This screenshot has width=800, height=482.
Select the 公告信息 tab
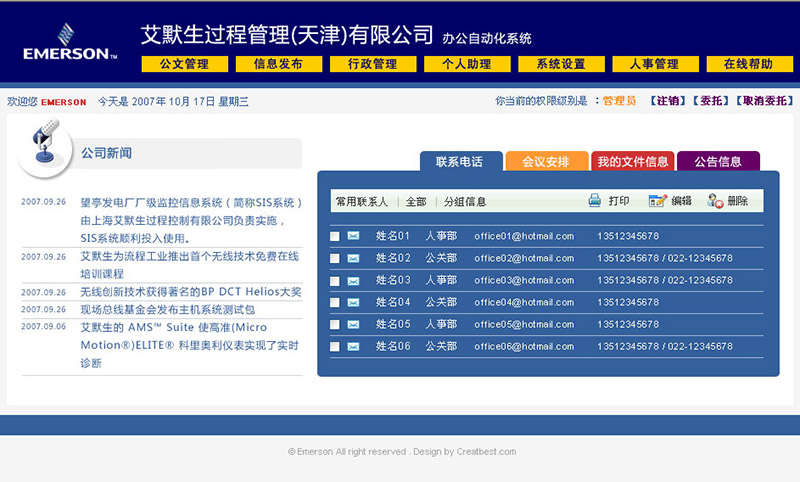click(718, 161)
